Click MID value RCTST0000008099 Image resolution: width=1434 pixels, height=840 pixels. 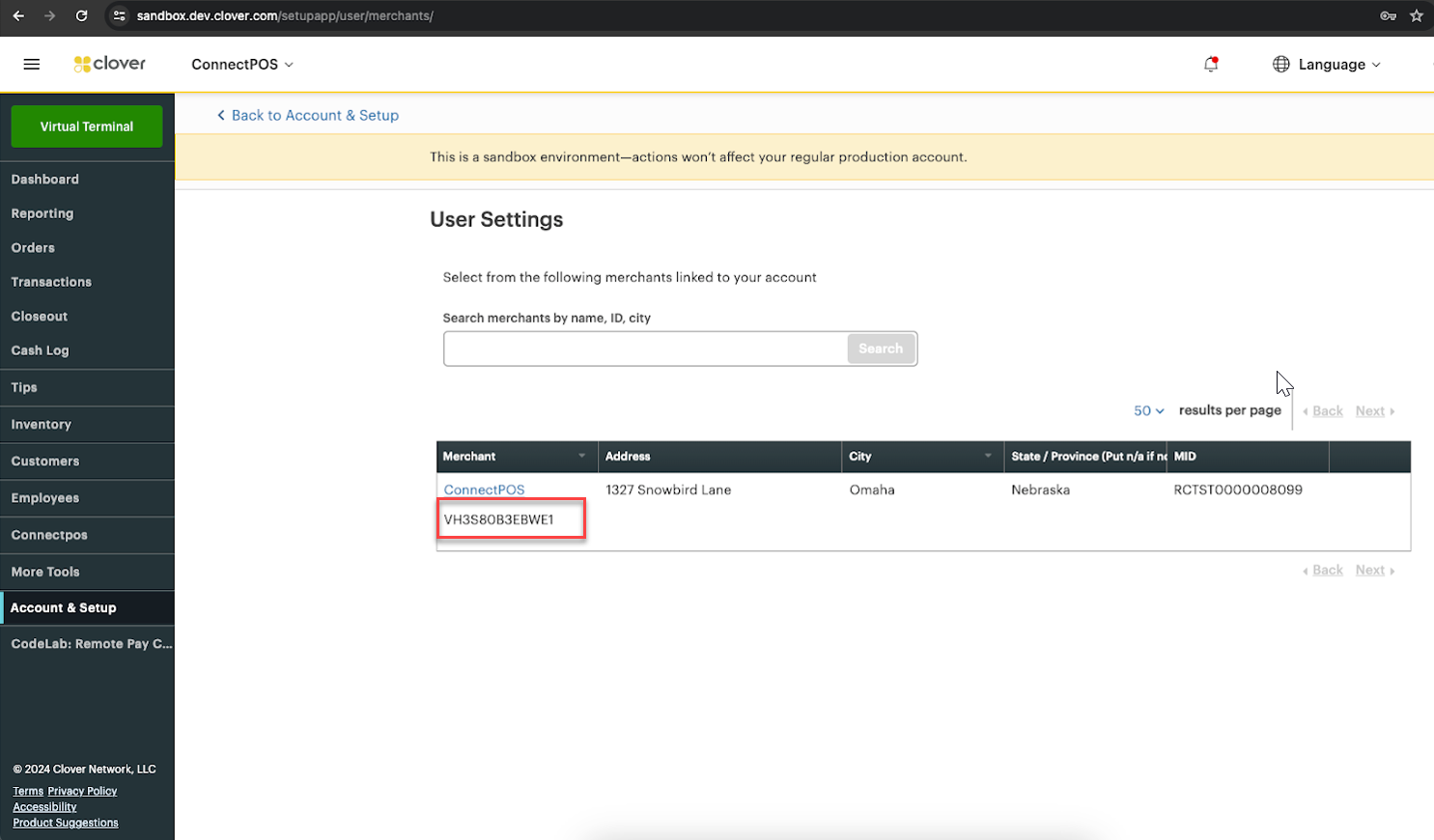[x=1238, y=490]
